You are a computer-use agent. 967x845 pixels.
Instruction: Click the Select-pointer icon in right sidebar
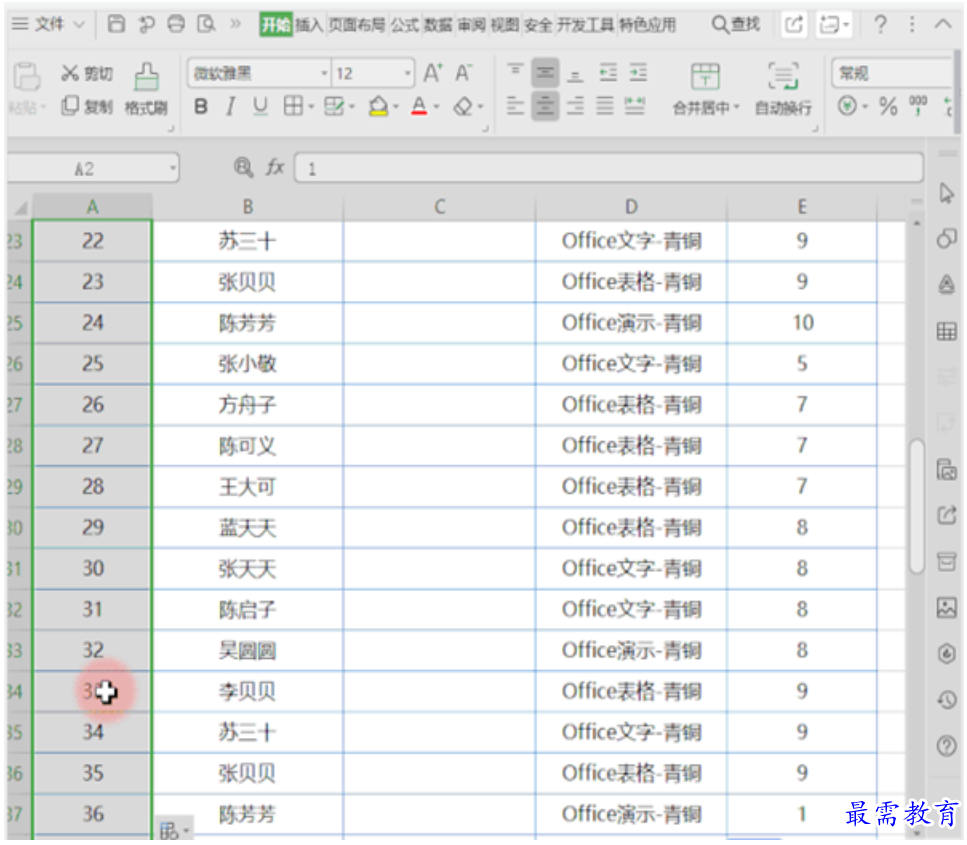[x=947, y=193]
